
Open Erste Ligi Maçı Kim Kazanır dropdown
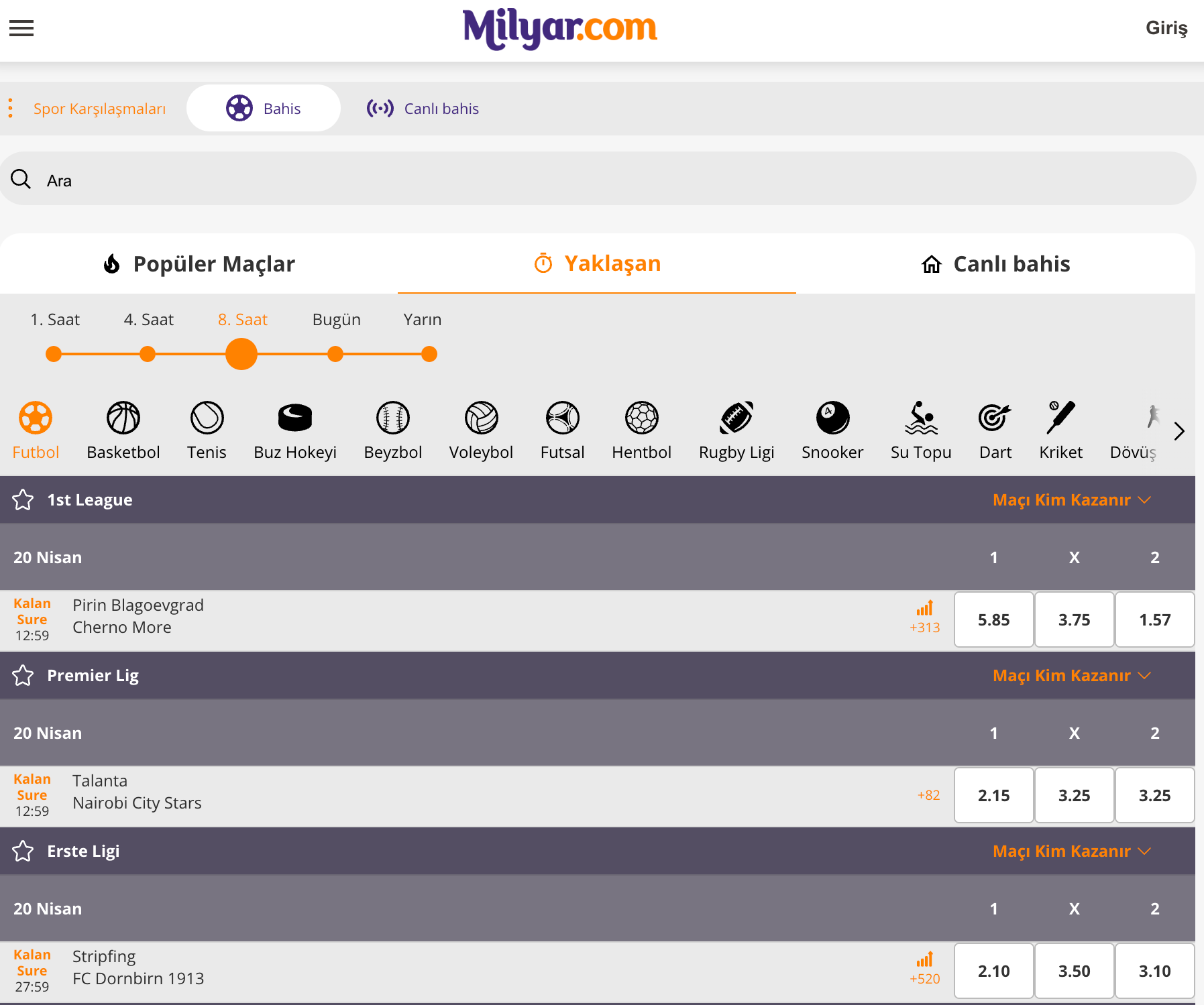coord(1072,851)
